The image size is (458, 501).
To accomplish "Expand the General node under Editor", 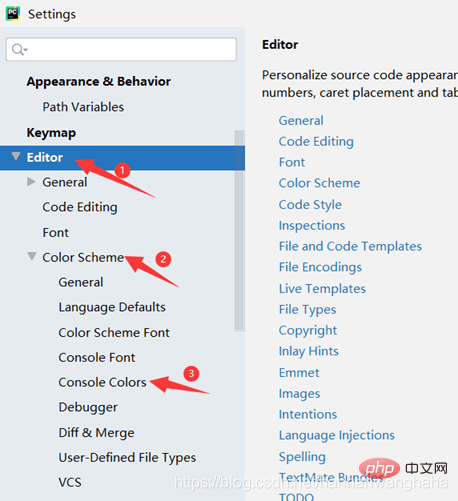I will pyautogui.click(x=31, y=182).
